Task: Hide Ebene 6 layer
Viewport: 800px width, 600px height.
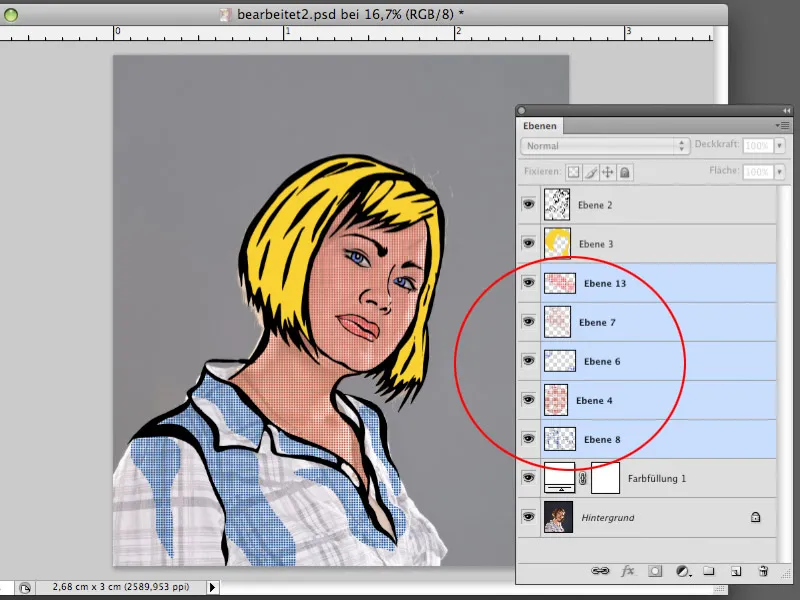Action: pos(529,361)
